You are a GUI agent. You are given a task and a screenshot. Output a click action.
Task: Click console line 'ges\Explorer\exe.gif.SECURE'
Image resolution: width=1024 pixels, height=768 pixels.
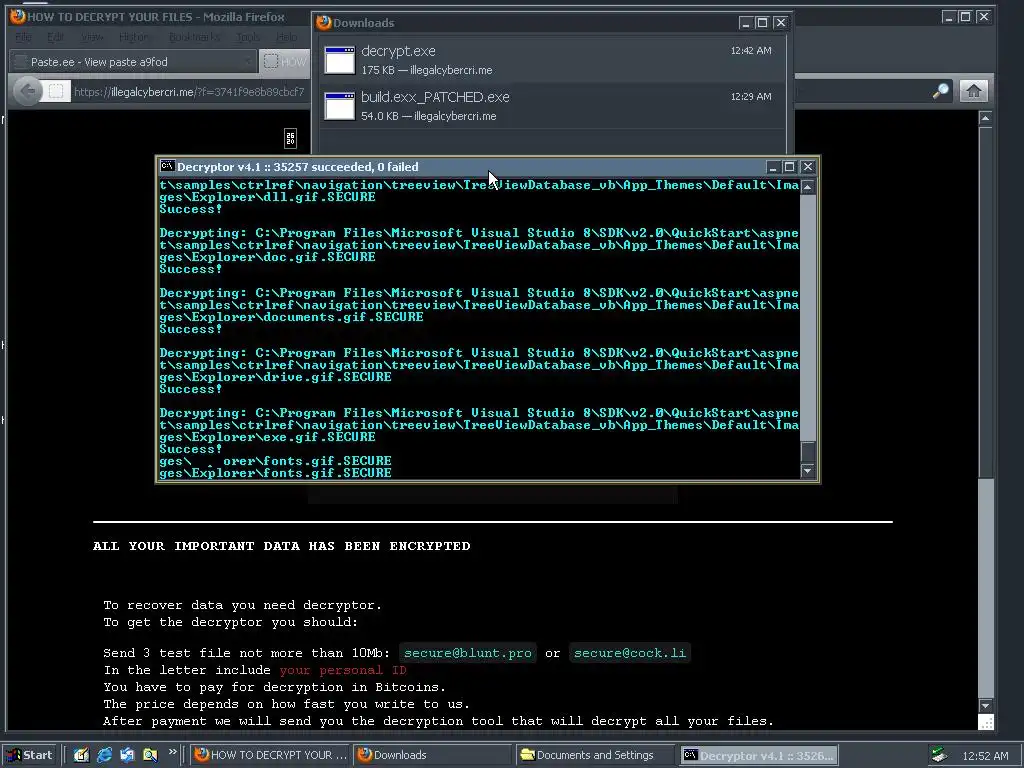(x=267, y=437)
